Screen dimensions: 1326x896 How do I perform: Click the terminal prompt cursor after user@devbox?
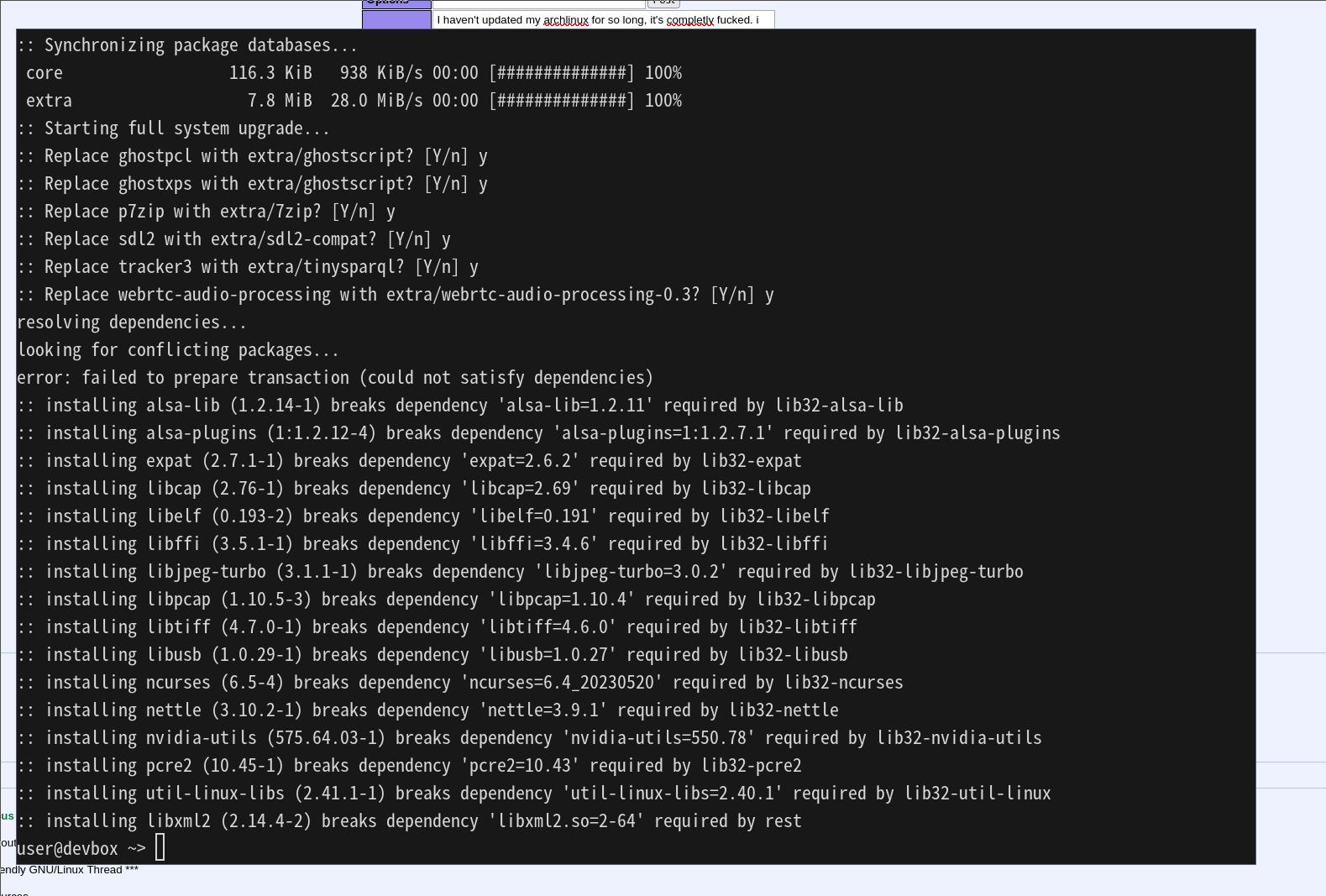pos(160,848)
